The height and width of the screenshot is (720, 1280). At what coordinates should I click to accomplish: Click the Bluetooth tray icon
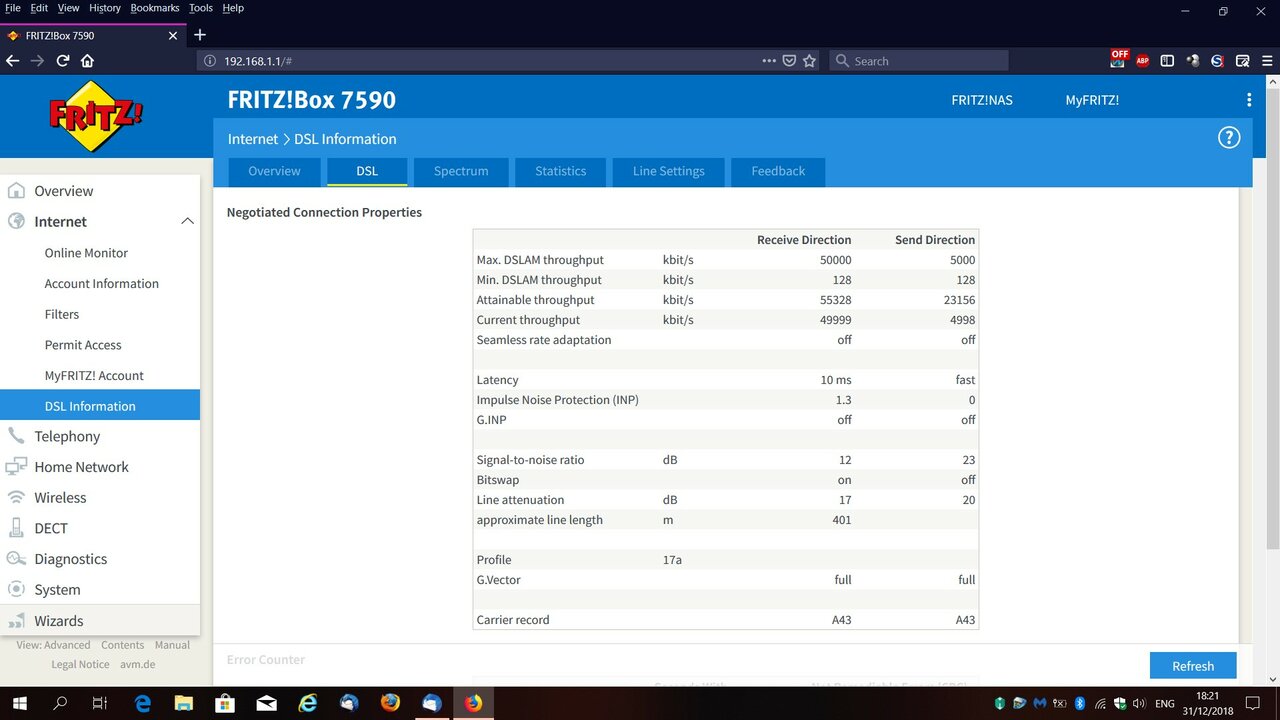[1080, 703]
